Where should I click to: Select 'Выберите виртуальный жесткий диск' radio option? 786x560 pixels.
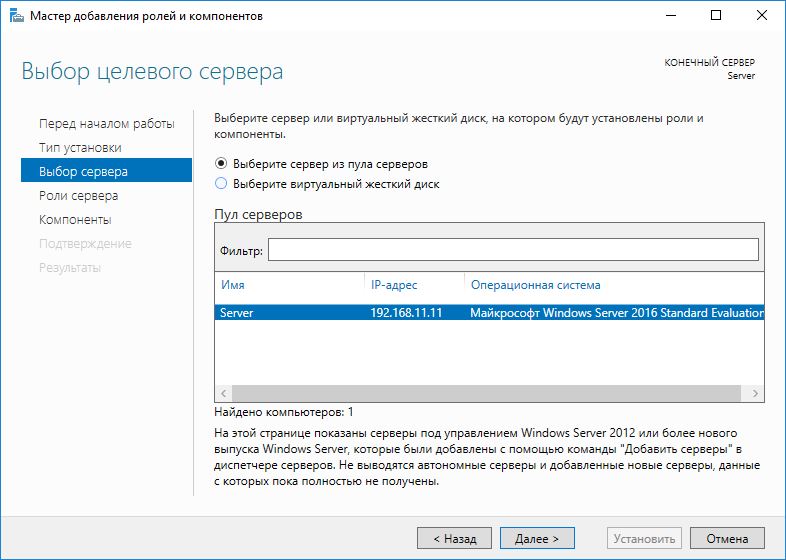pos(222,184)
